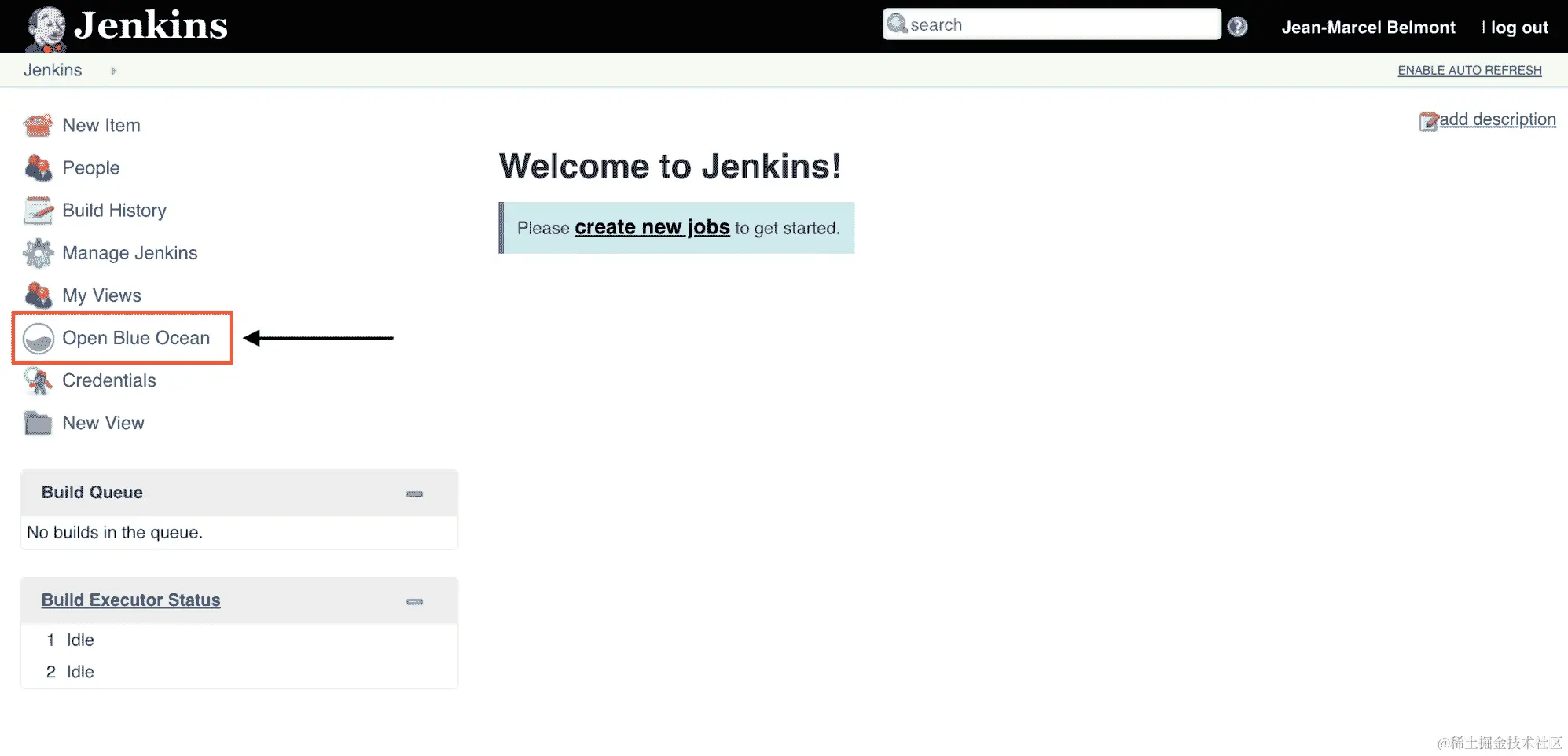The height and width of the screenshot is (756, 1568).
Task: Click the Jenkins butler logo icon
Action: pyautogui.click(x=46, y=29)
